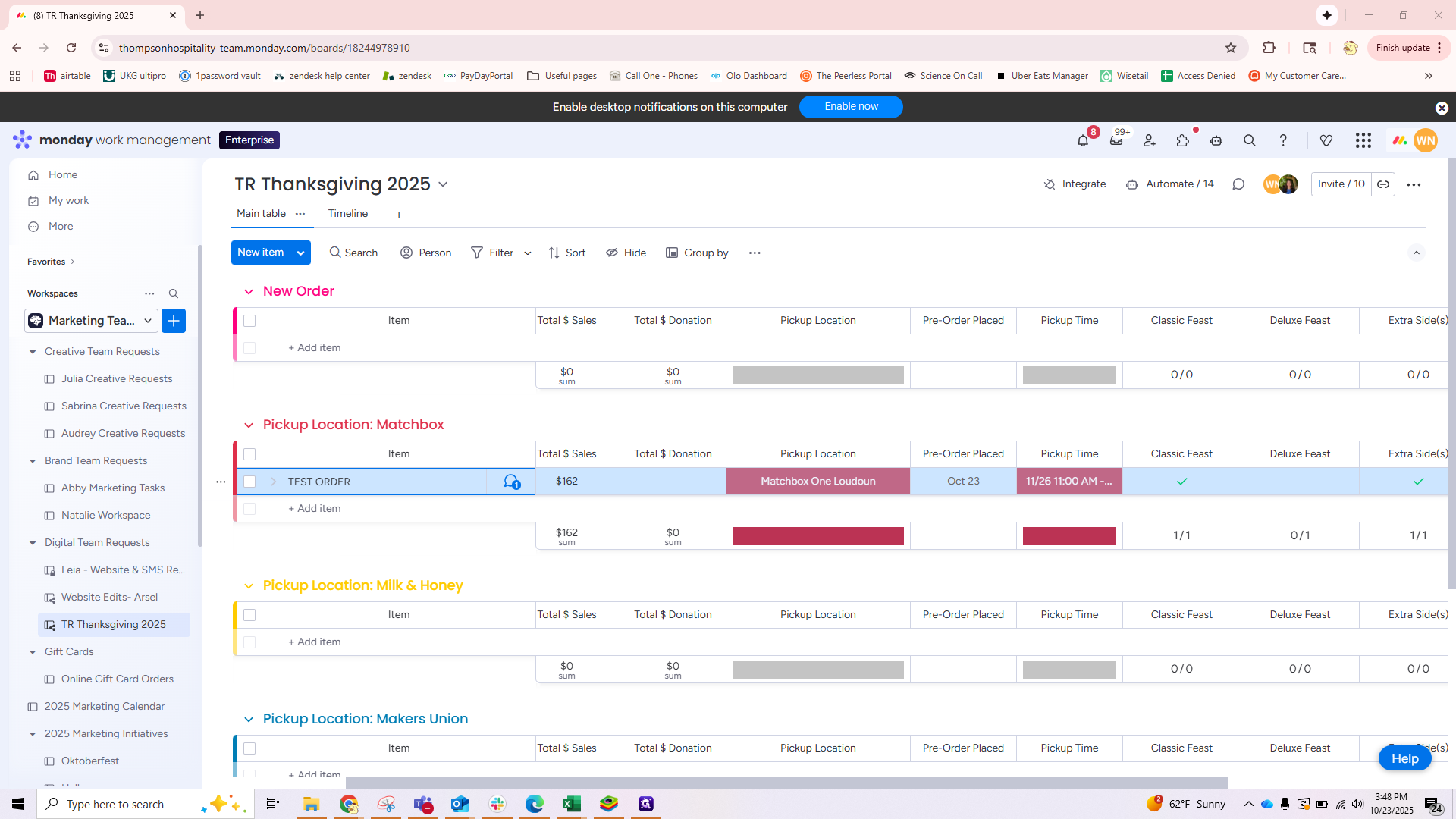Screen dimensions: 1456x819
Task: Check the TEST ORDER row checkbox
Action: 249,482
